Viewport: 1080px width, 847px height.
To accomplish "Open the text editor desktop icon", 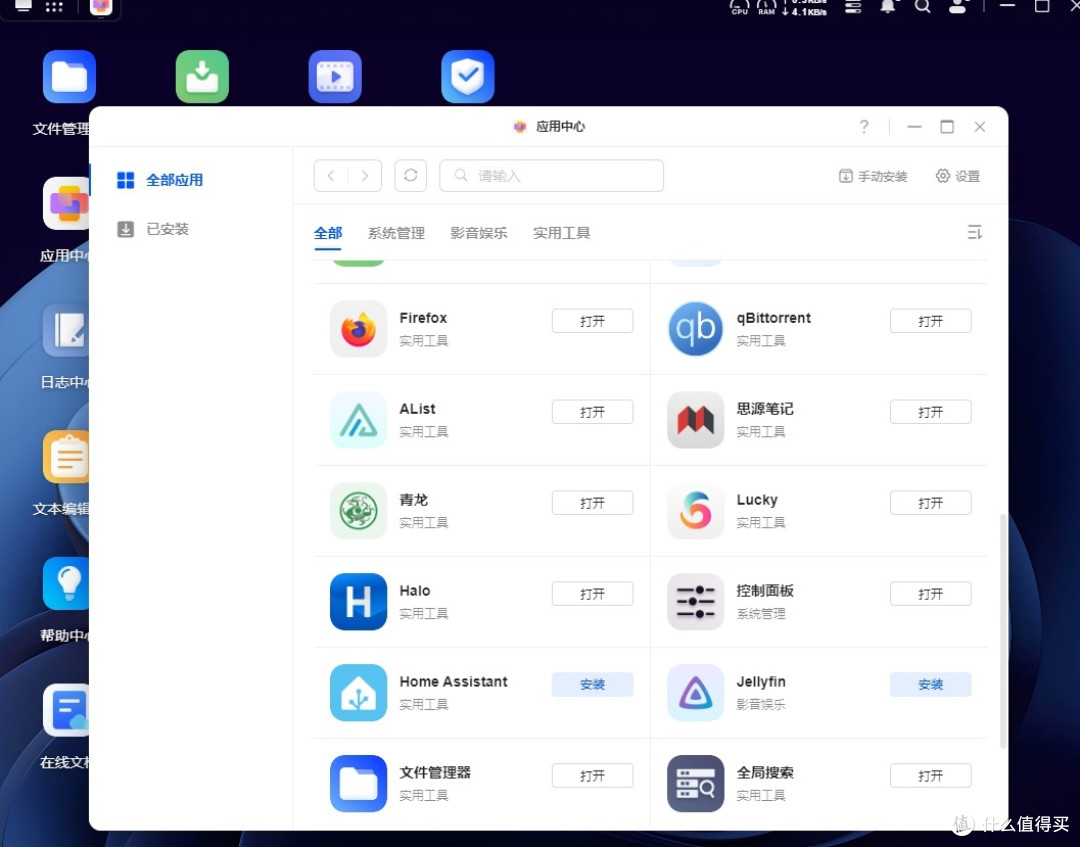I will [x=66, y=457].
